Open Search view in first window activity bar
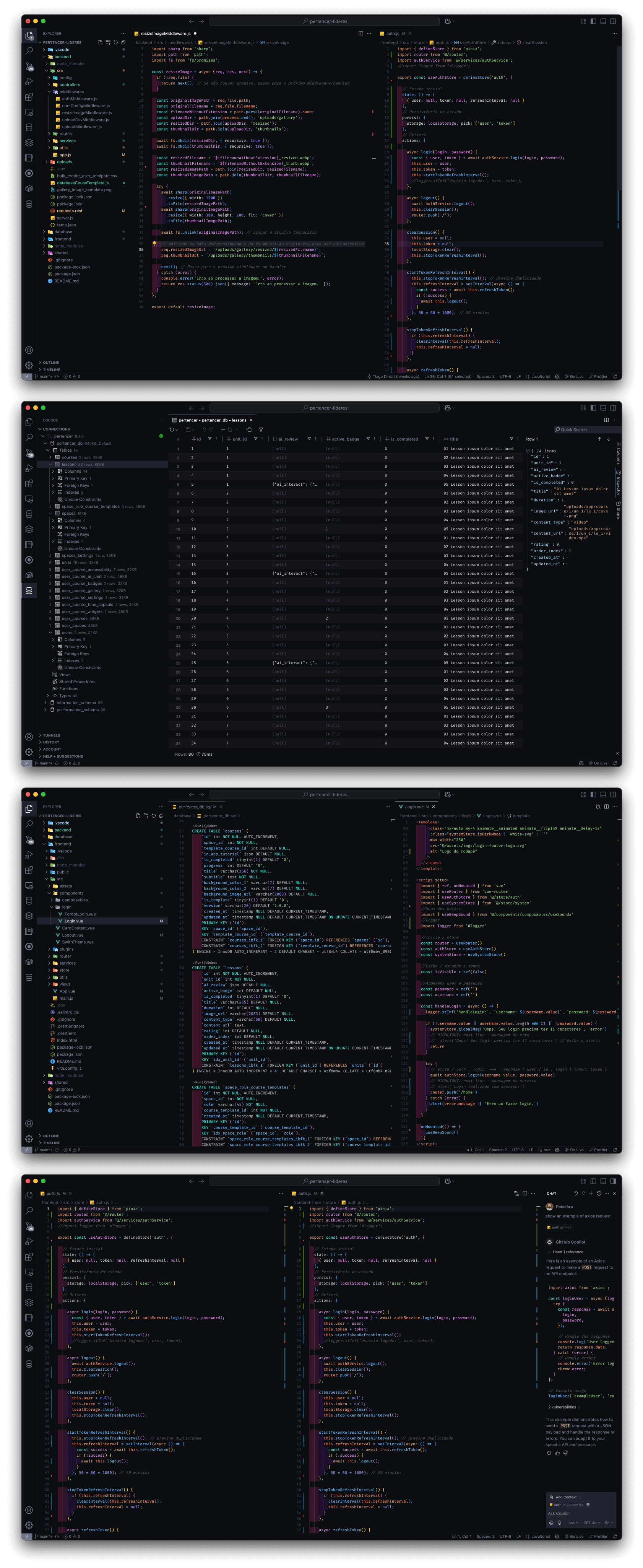Viewport: 643px width, 1568px height. point(29,51)
